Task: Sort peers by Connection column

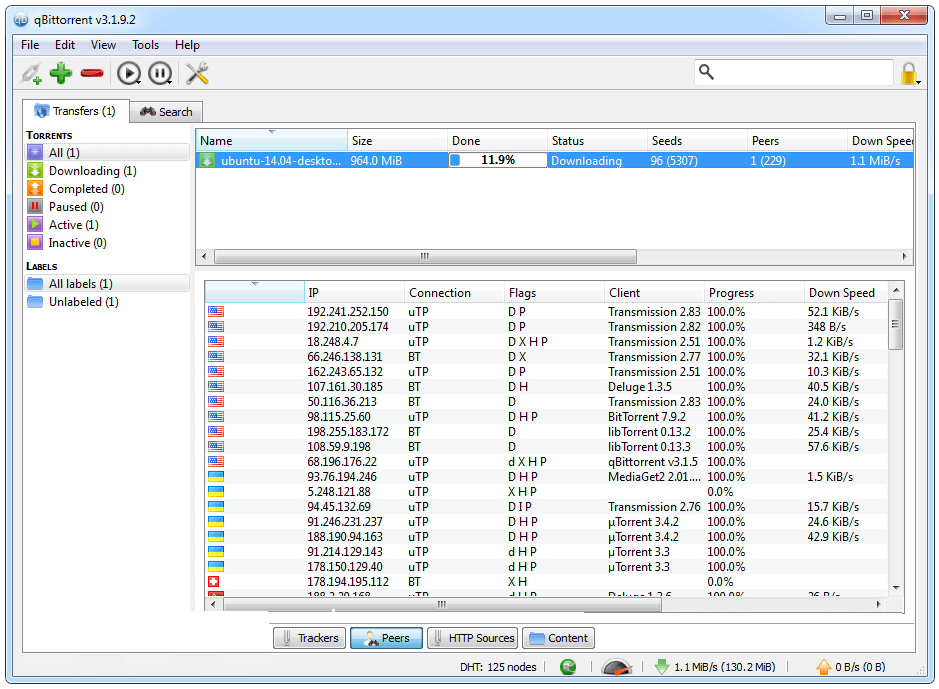Action: point(455,293)
